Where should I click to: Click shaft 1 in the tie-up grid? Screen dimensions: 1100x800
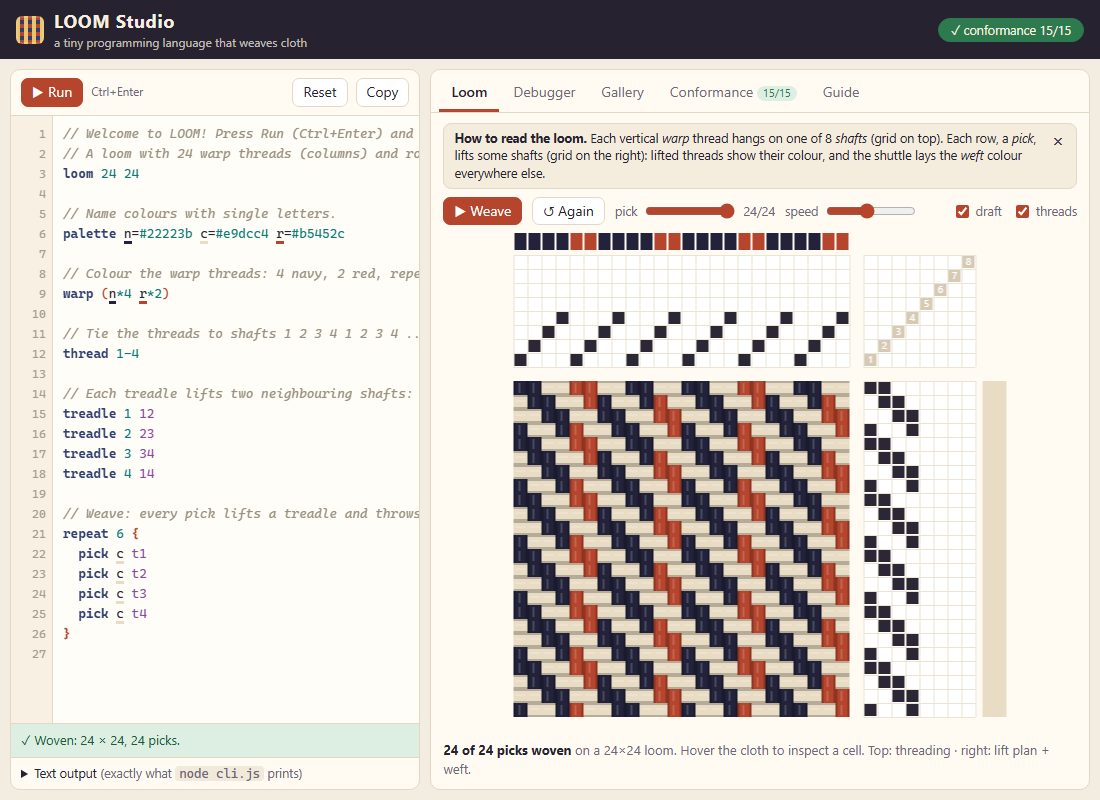click(x=871, y=360)
